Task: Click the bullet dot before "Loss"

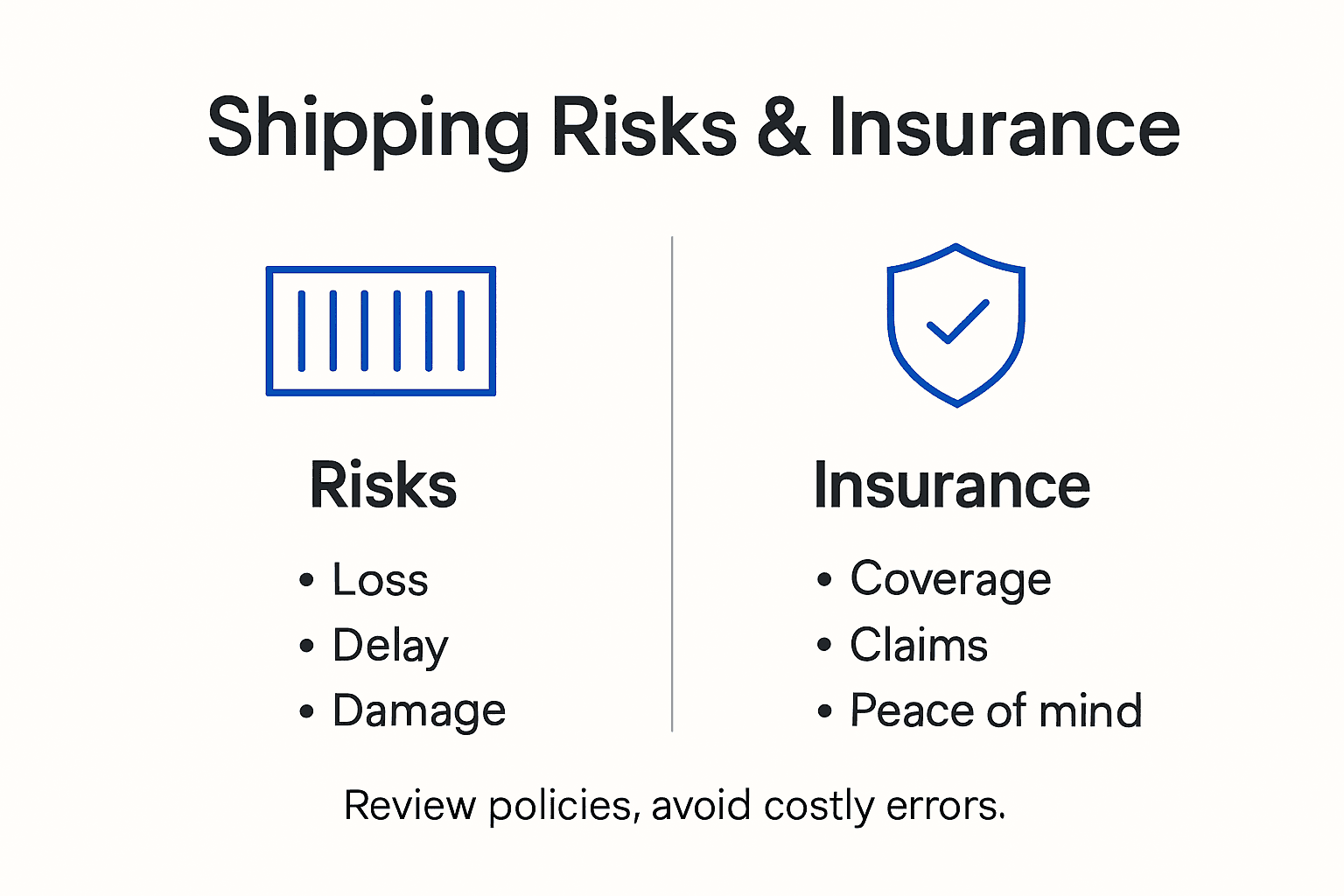Action: click(306, 580)
